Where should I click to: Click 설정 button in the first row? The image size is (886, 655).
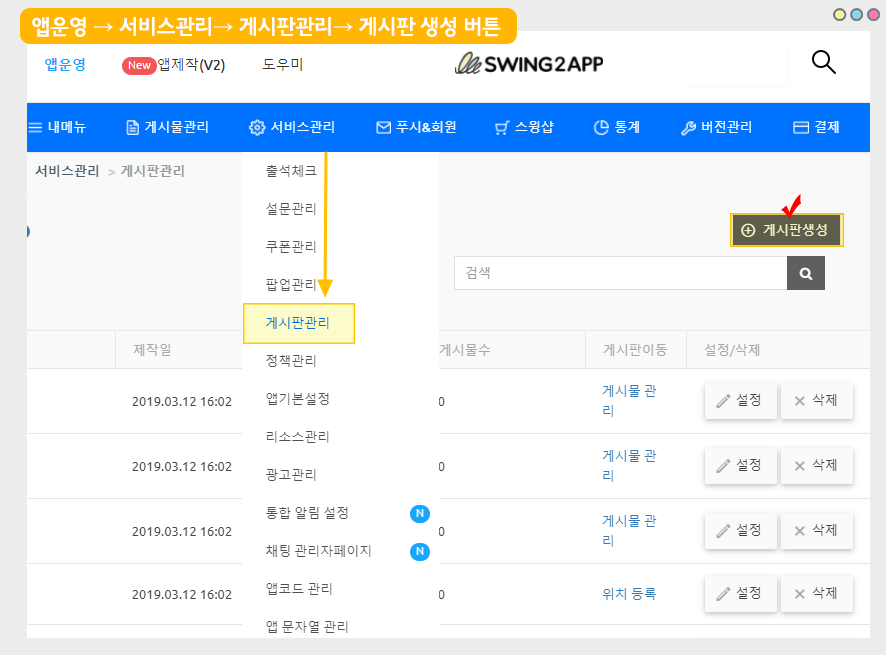point(740,401)
